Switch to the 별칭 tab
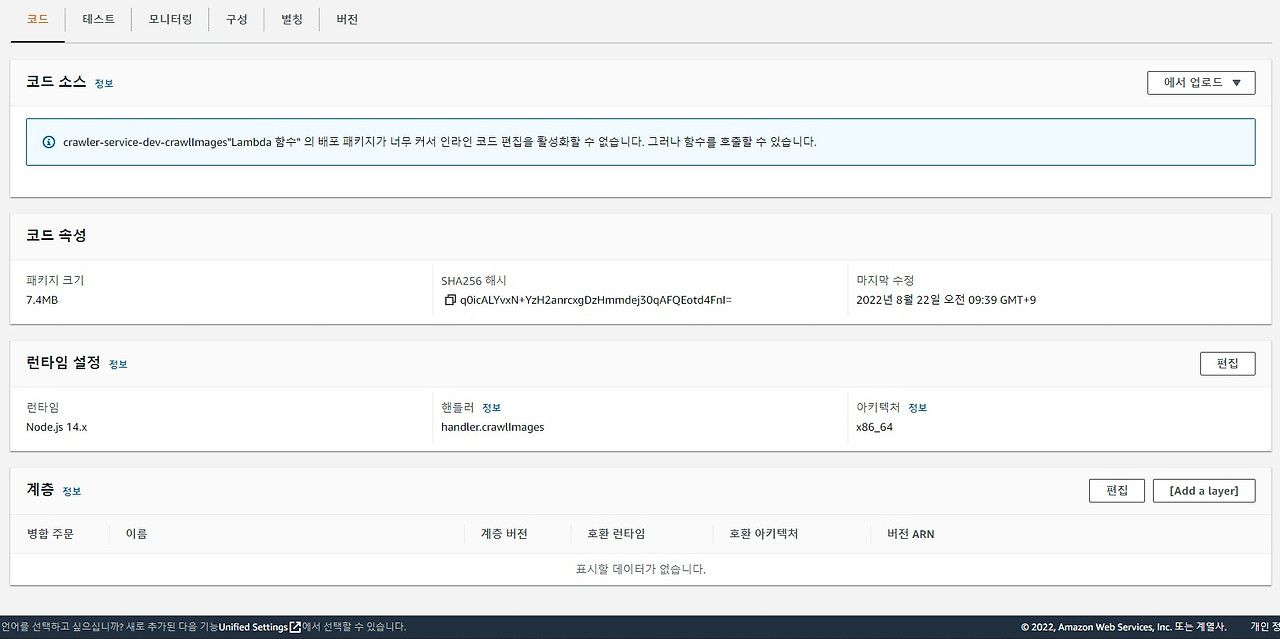 click(291, 18)
